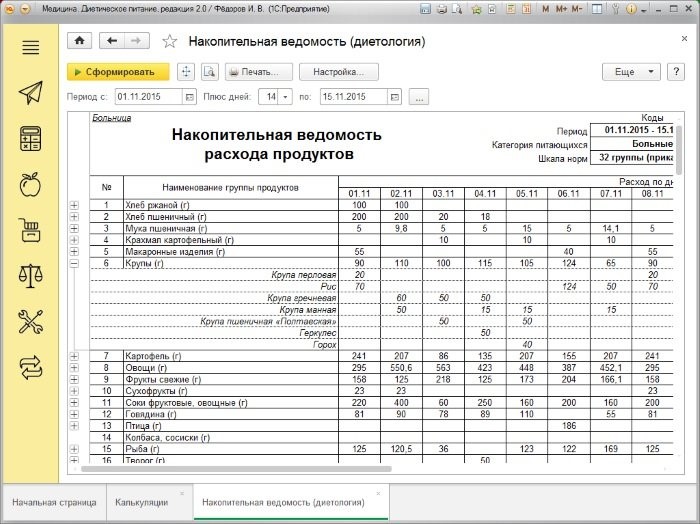
Task: Open the wrench and screwdriver settings icon
Action: pyautogui.click(x=31, y=322)
